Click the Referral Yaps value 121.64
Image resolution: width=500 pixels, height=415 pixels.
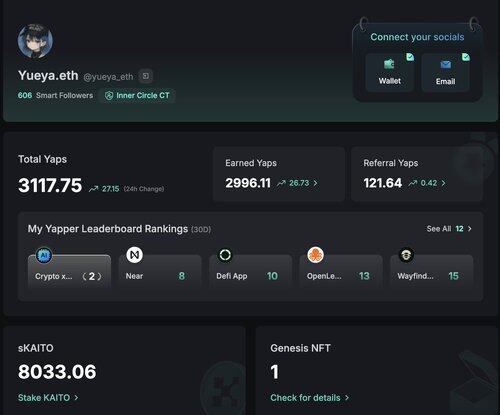click(383, 183)
